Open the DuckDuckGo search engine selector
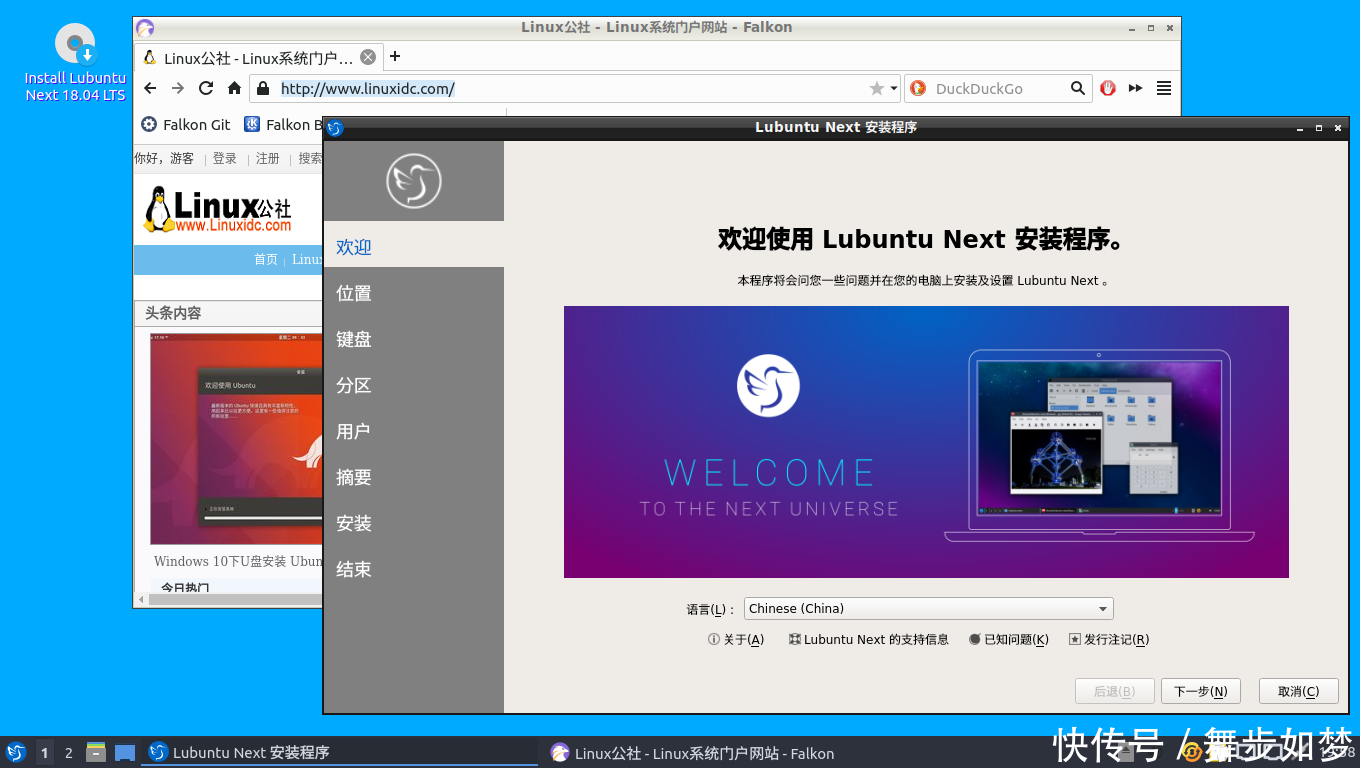The width and height of the screenshot is (1360, 768). [x=918, y=88]
